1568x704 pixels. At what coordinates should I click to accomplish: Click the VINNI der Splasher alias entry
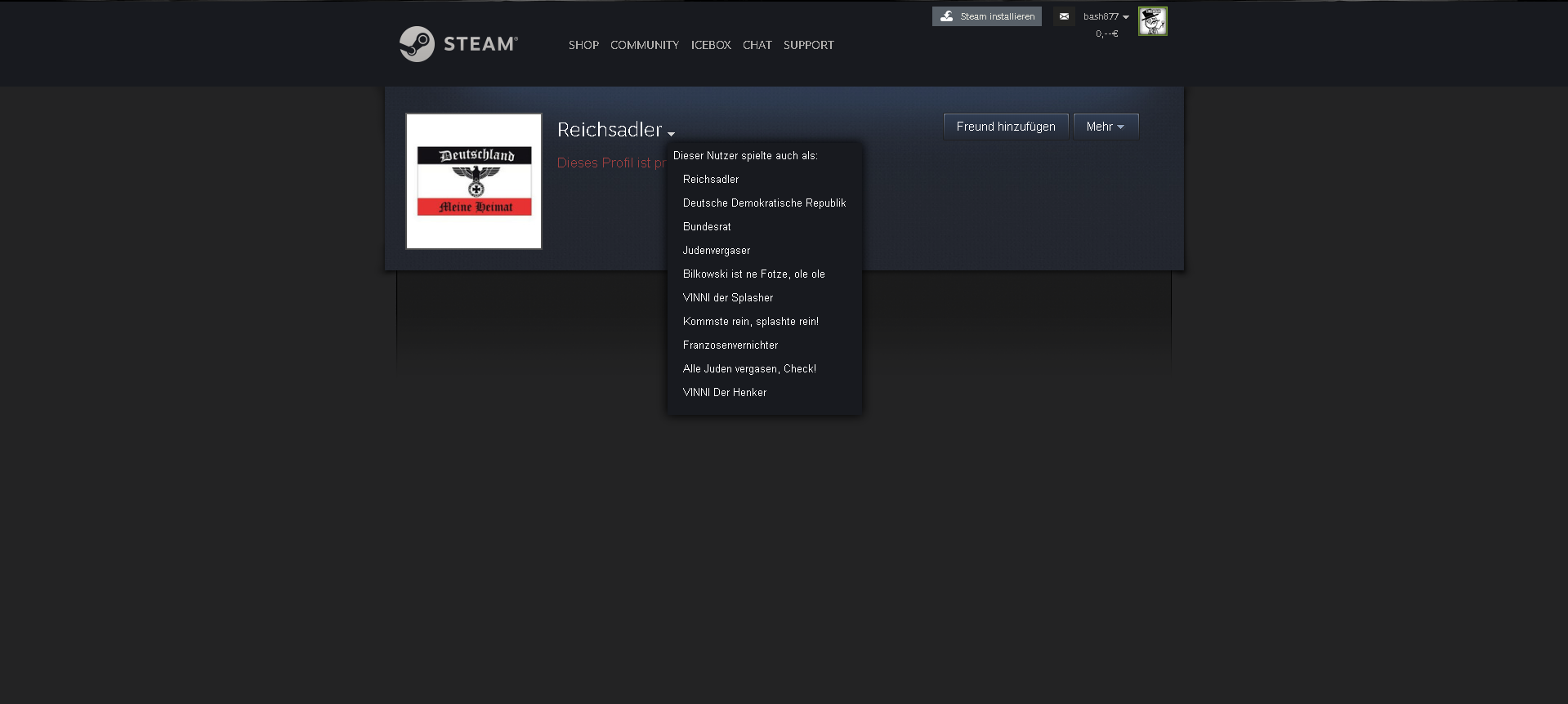727,297
